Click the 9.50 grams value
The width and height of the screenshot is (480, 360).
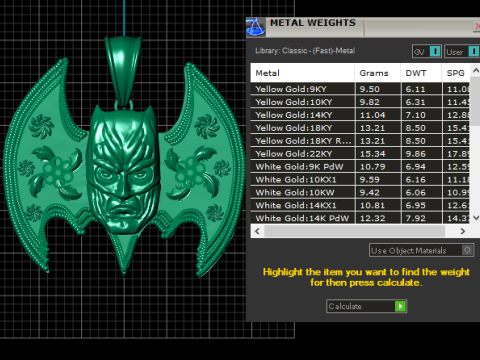click(370, 89)
